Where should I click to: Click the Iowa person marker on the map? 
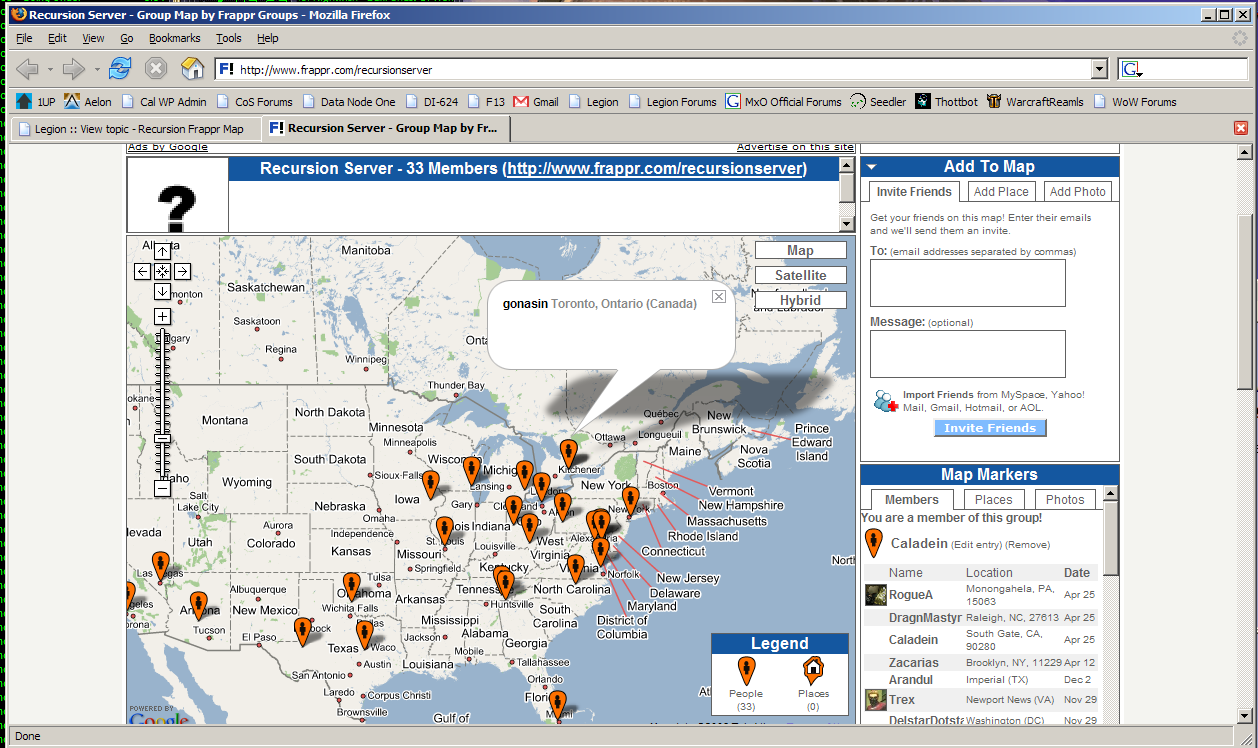[430, 485]
